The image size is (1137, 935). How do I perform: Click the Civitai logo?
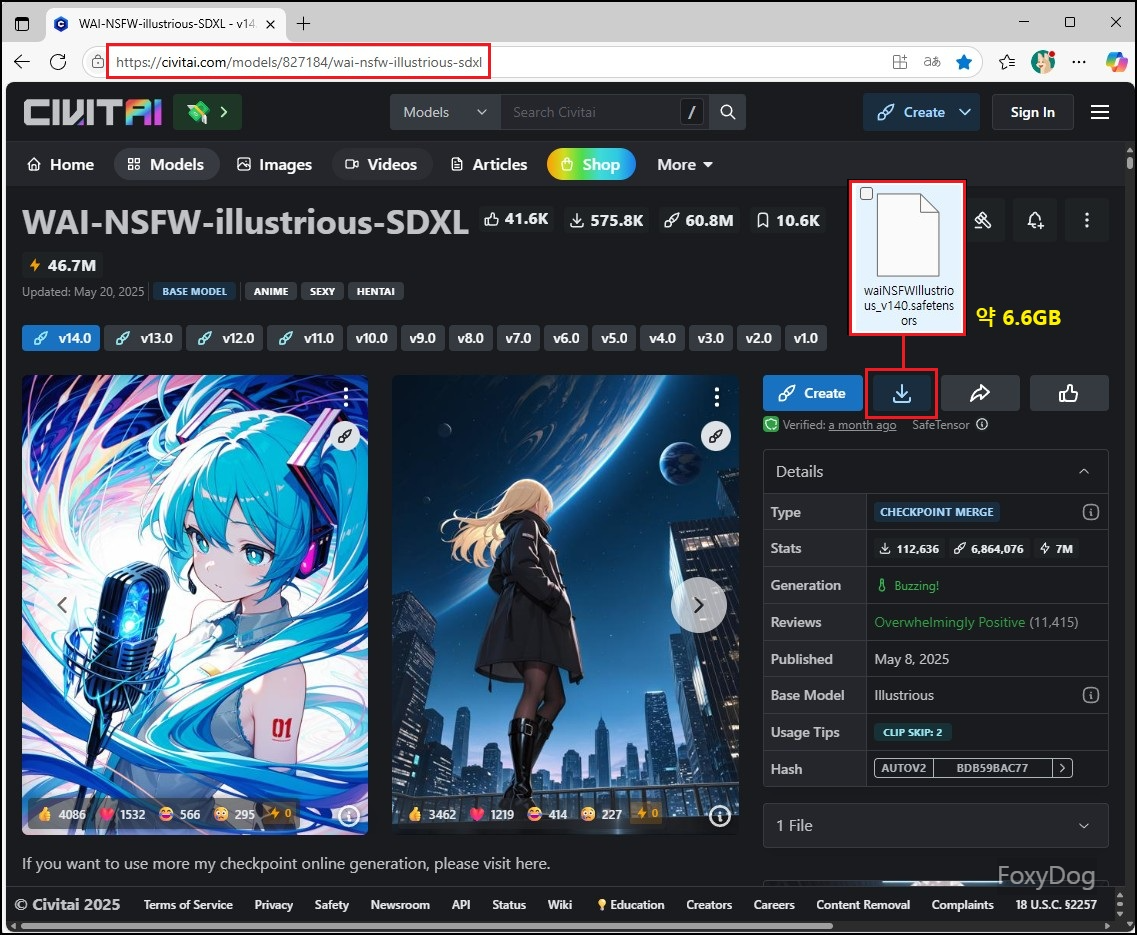(x=93, y=112)
